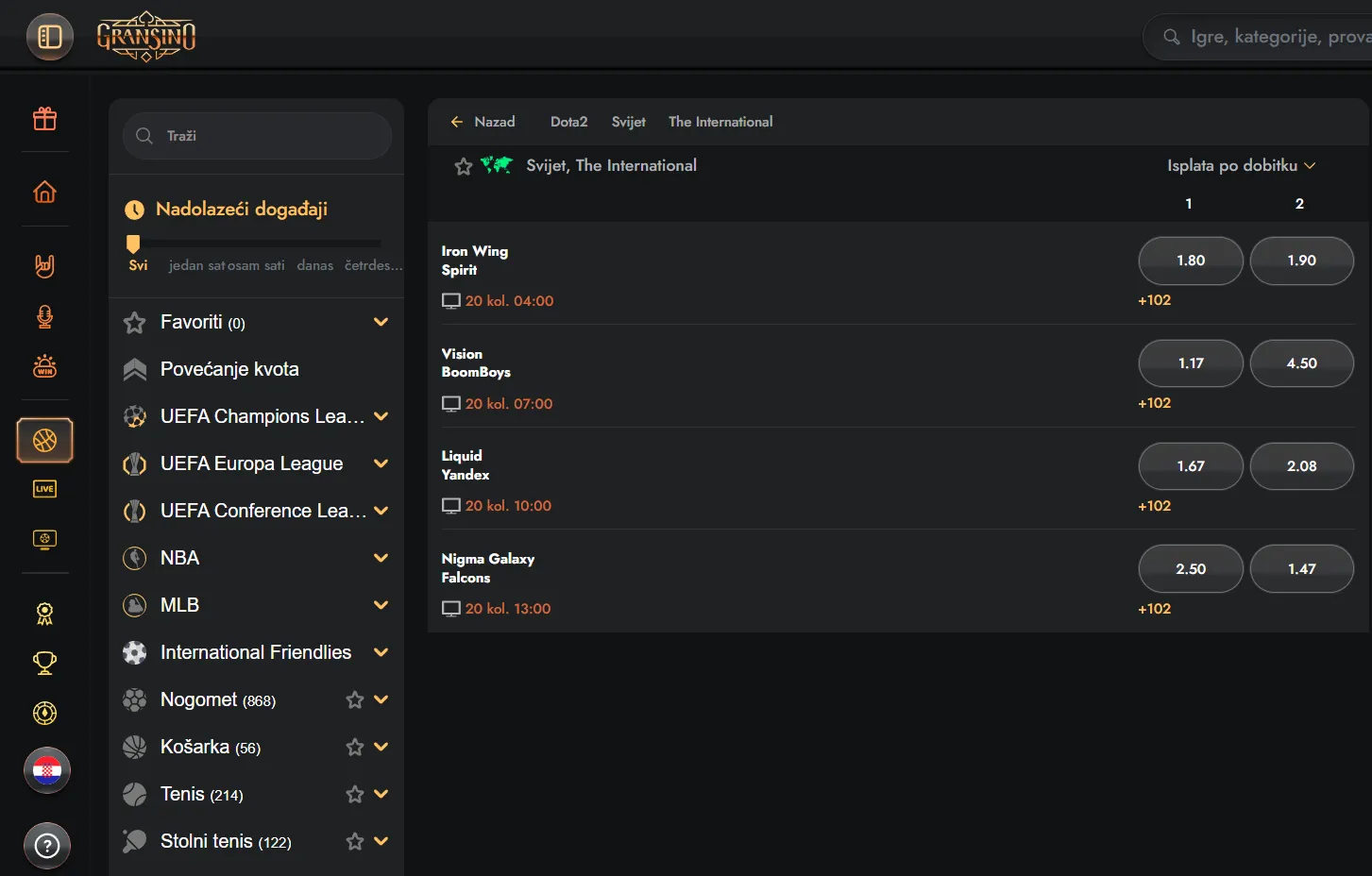Viewport: 1372px width, 876px height.
Task: Expand UEFA Europa League chevron
Action: (x=381, y=463)
